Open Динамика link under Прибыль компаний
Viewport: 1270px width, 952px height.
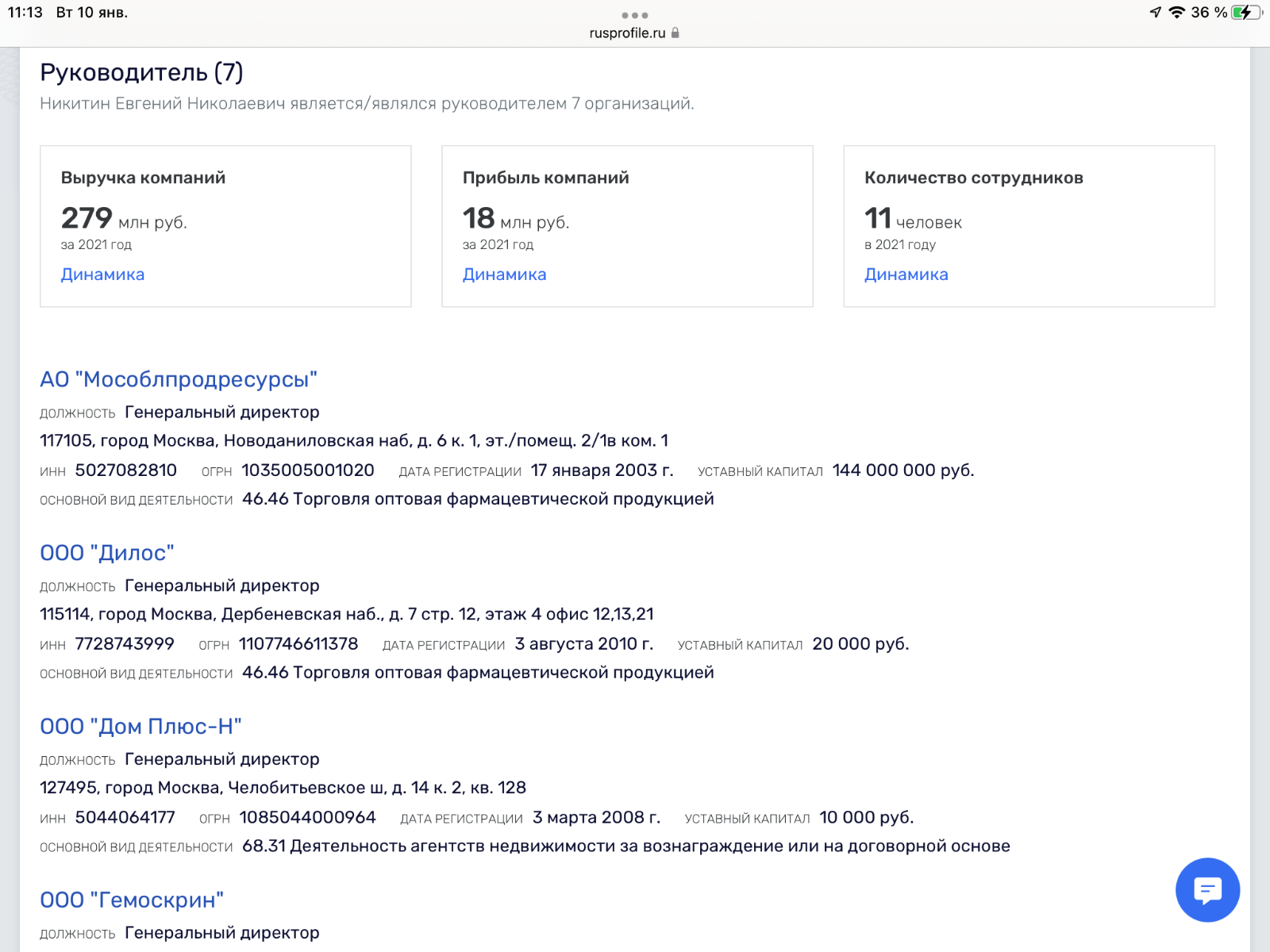pyautogui.click(x=504, y=274)
